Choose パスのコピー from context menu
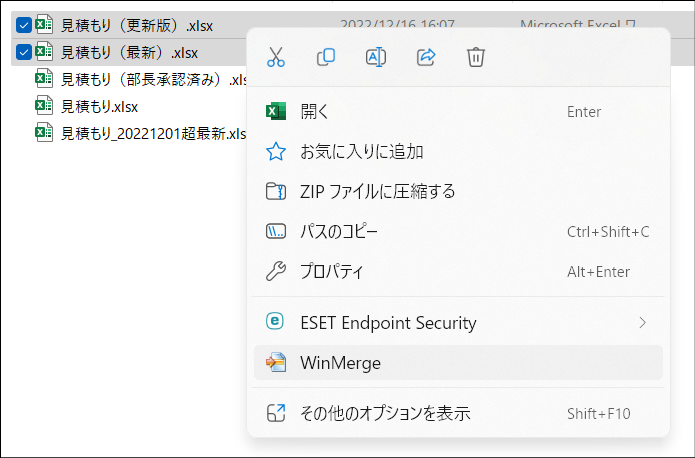This screenshot has height=458, width=695. click(x=458, y=231)
